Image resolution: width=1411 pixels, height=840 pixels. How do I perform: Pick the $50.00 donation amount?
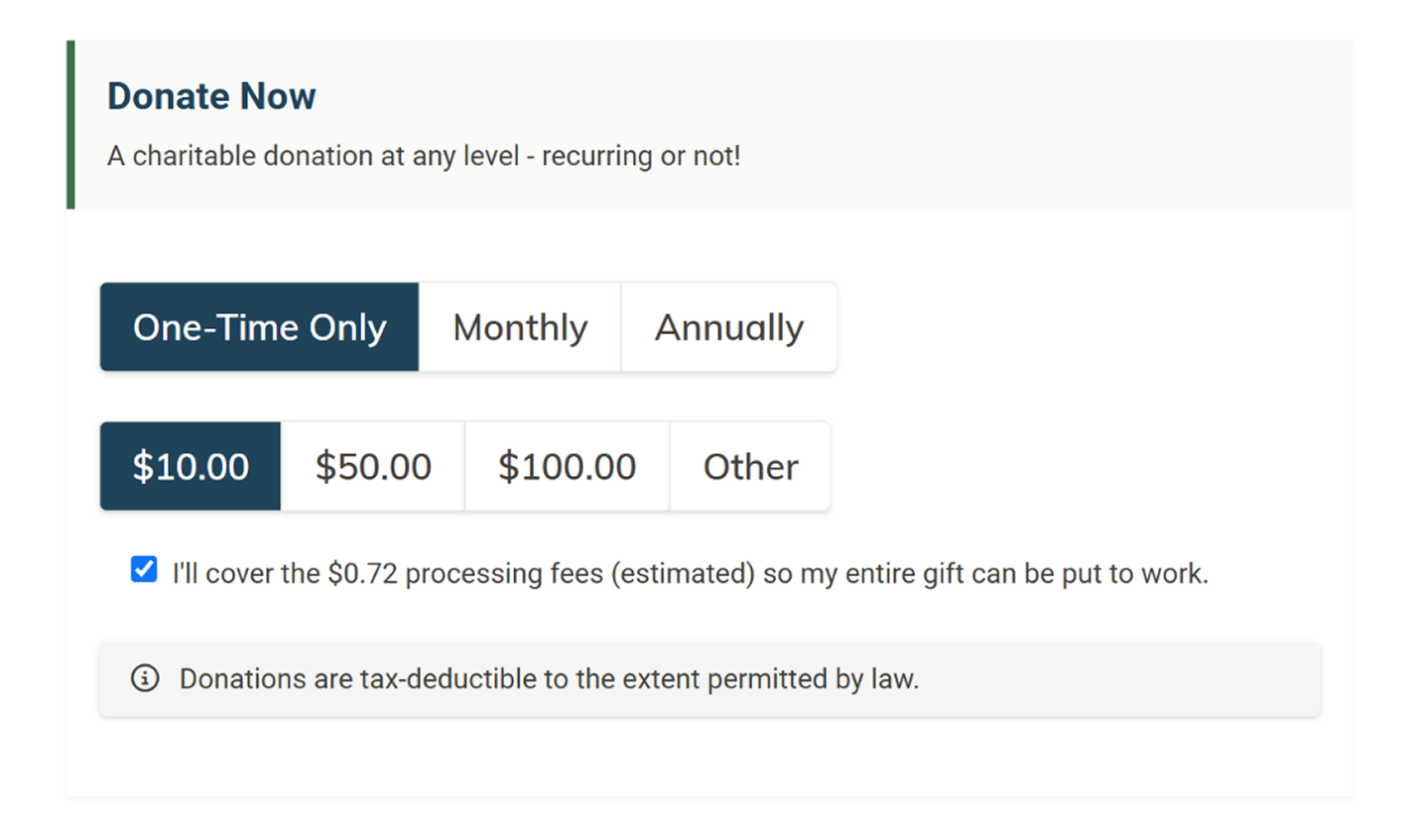[373, 466]
